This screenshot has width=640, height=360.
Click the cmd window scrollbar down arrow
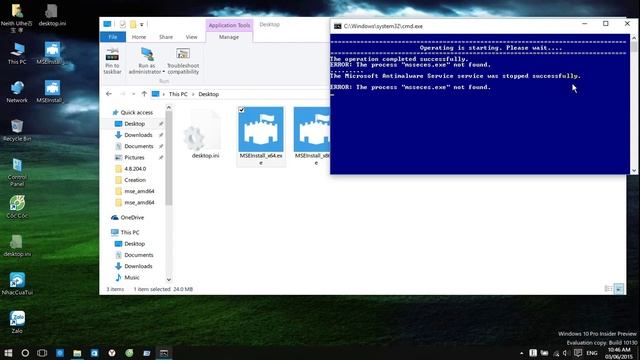coord(634,171)
